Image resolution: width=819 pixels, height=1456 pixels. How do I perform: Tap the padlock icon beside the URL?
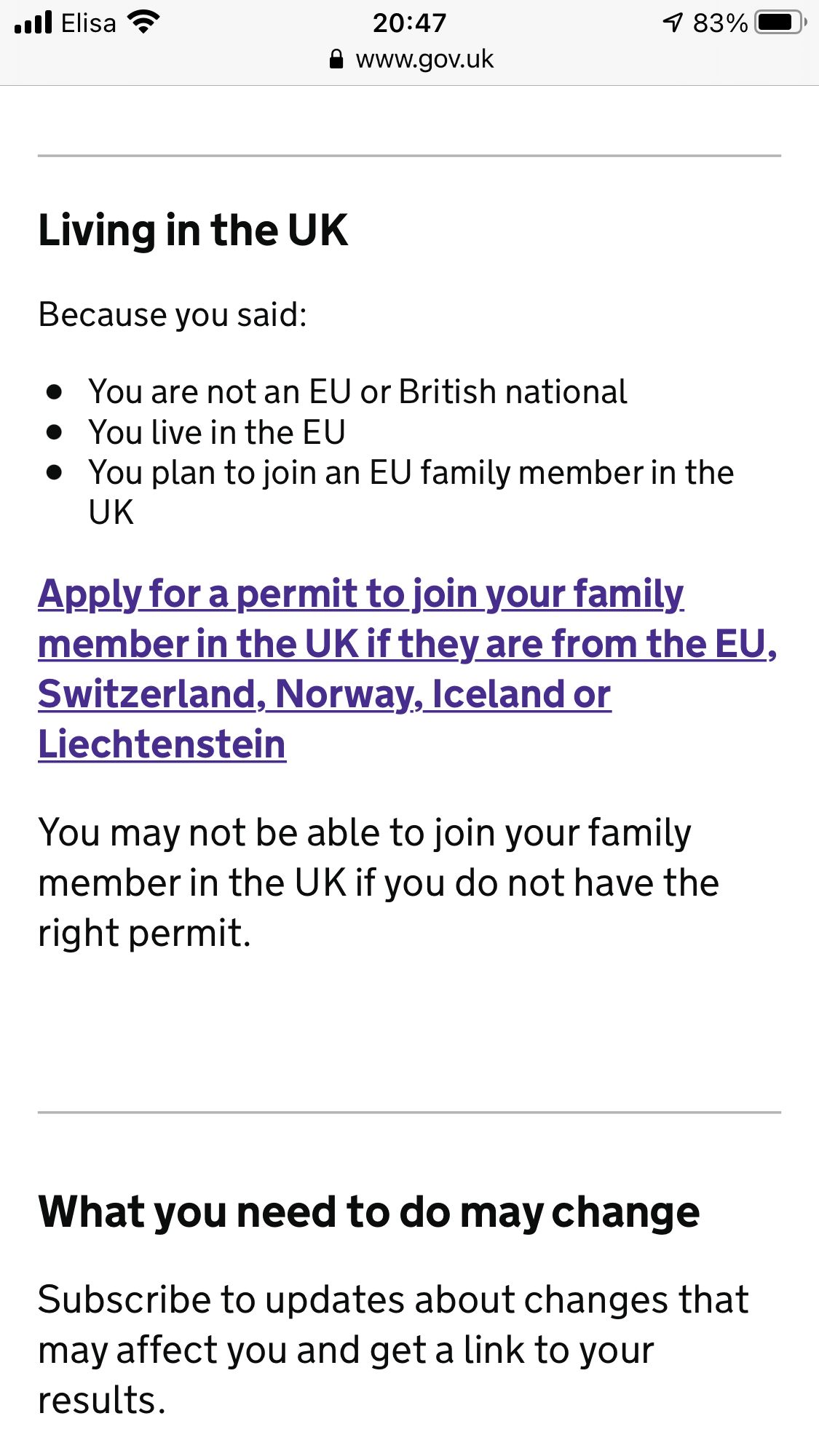point(336,59)
